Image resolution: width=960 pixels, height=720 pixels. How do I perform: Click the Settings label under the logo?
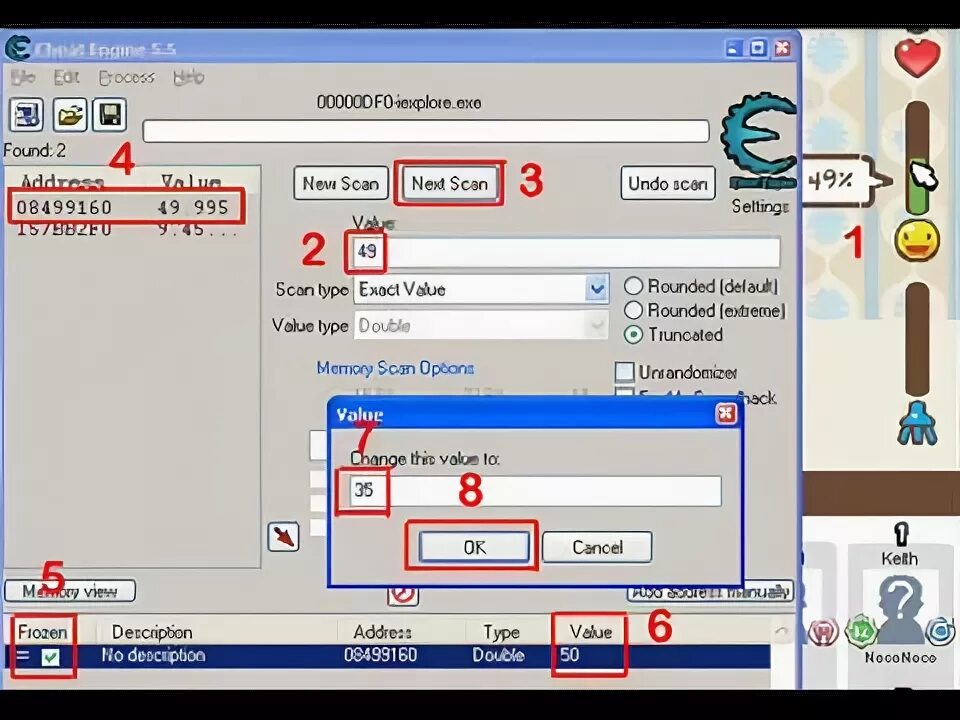760,206
